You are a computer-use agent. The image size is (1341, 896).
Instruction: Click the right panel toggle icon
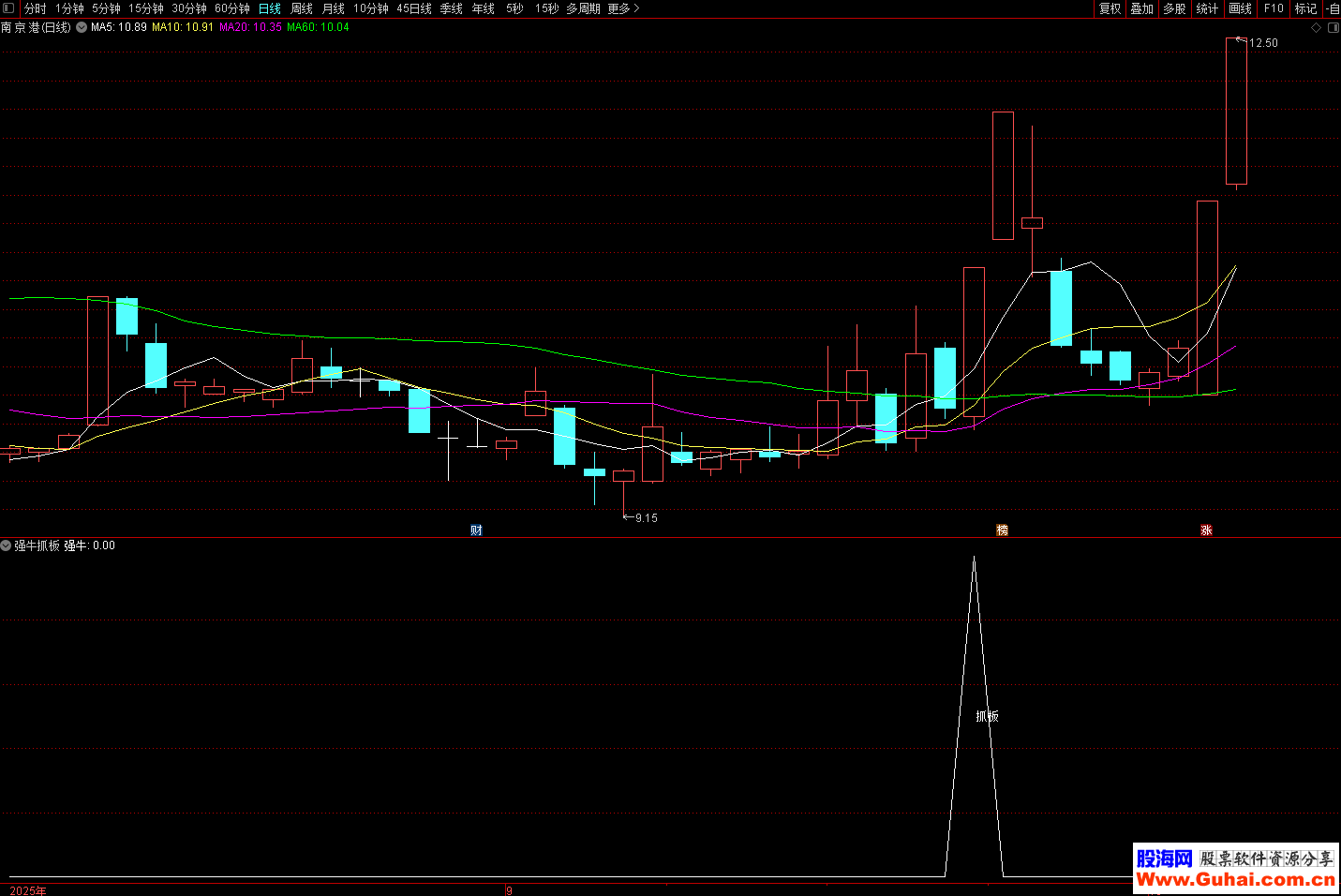(x=1334, y=27)
